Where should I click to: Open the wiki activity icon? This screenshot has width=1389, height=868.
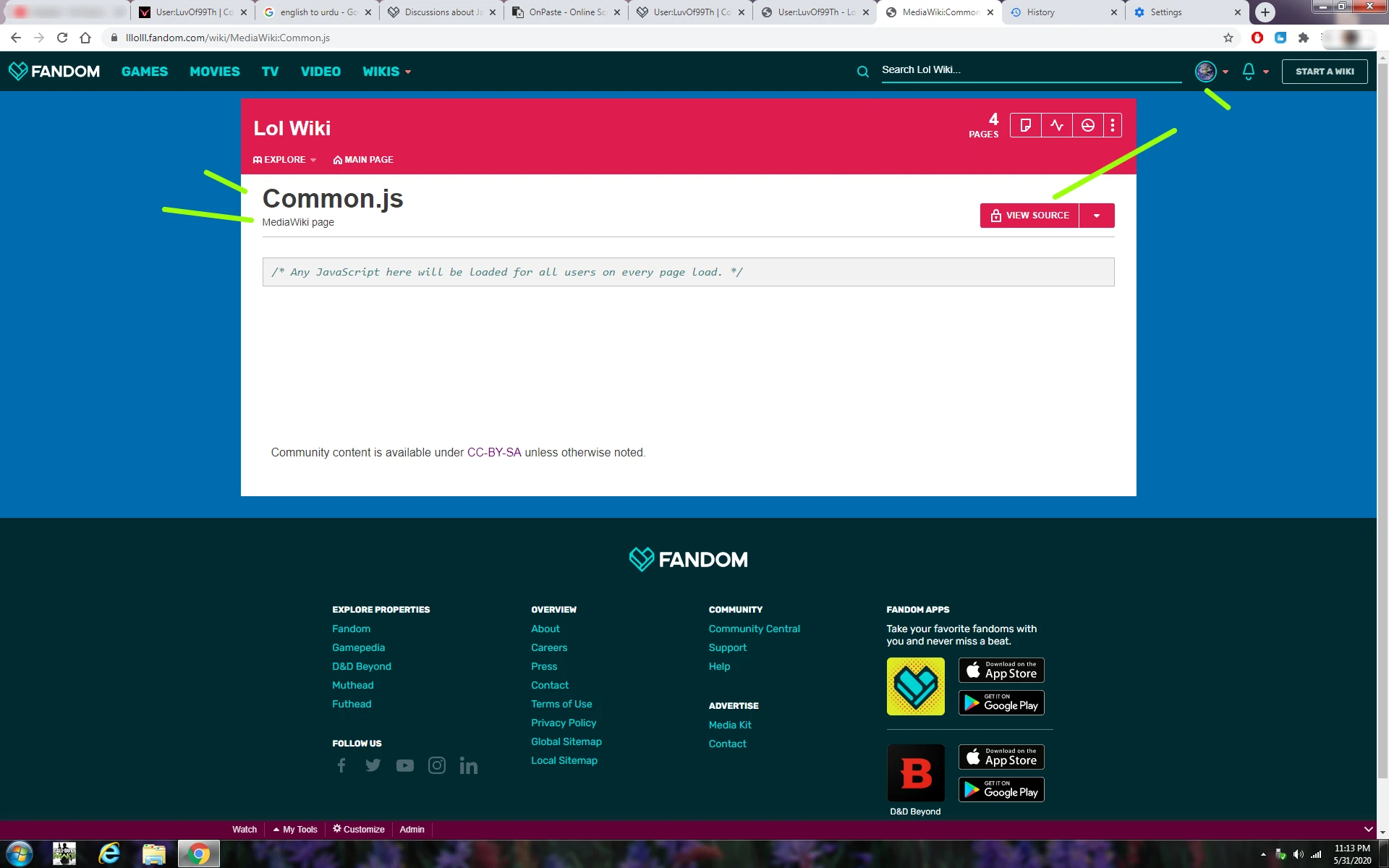click(1057, 126)
